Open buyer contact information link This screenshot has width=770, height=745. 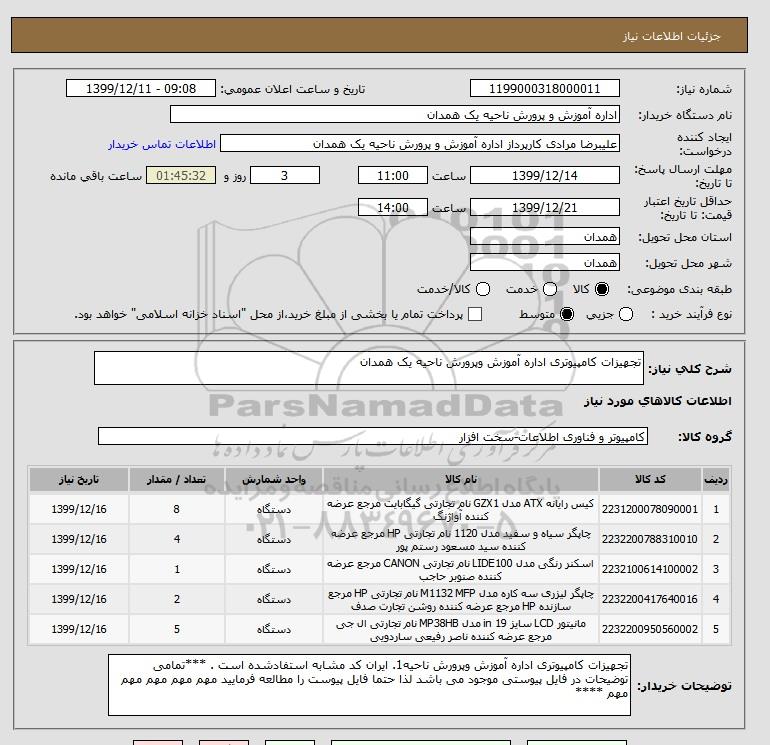162,144
